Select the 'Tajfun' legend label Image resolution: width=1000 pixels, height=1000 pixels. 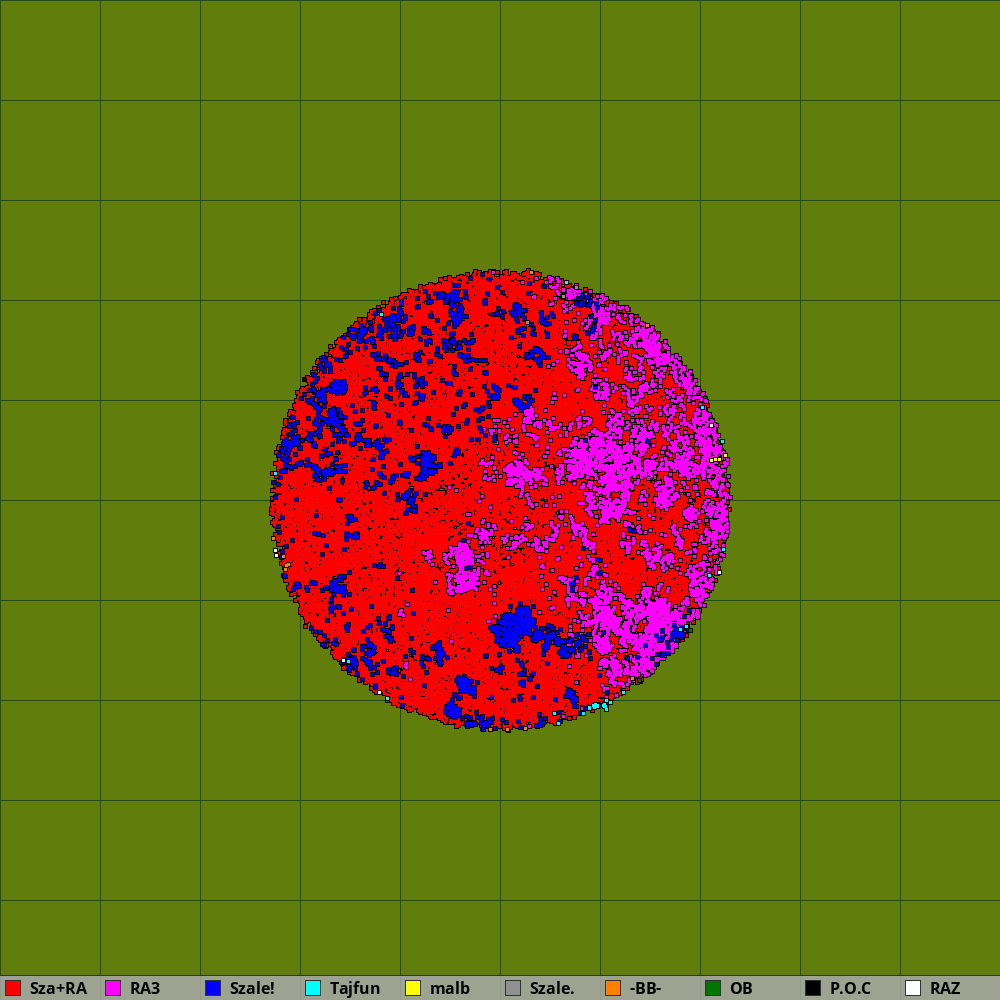click(355, 988)
